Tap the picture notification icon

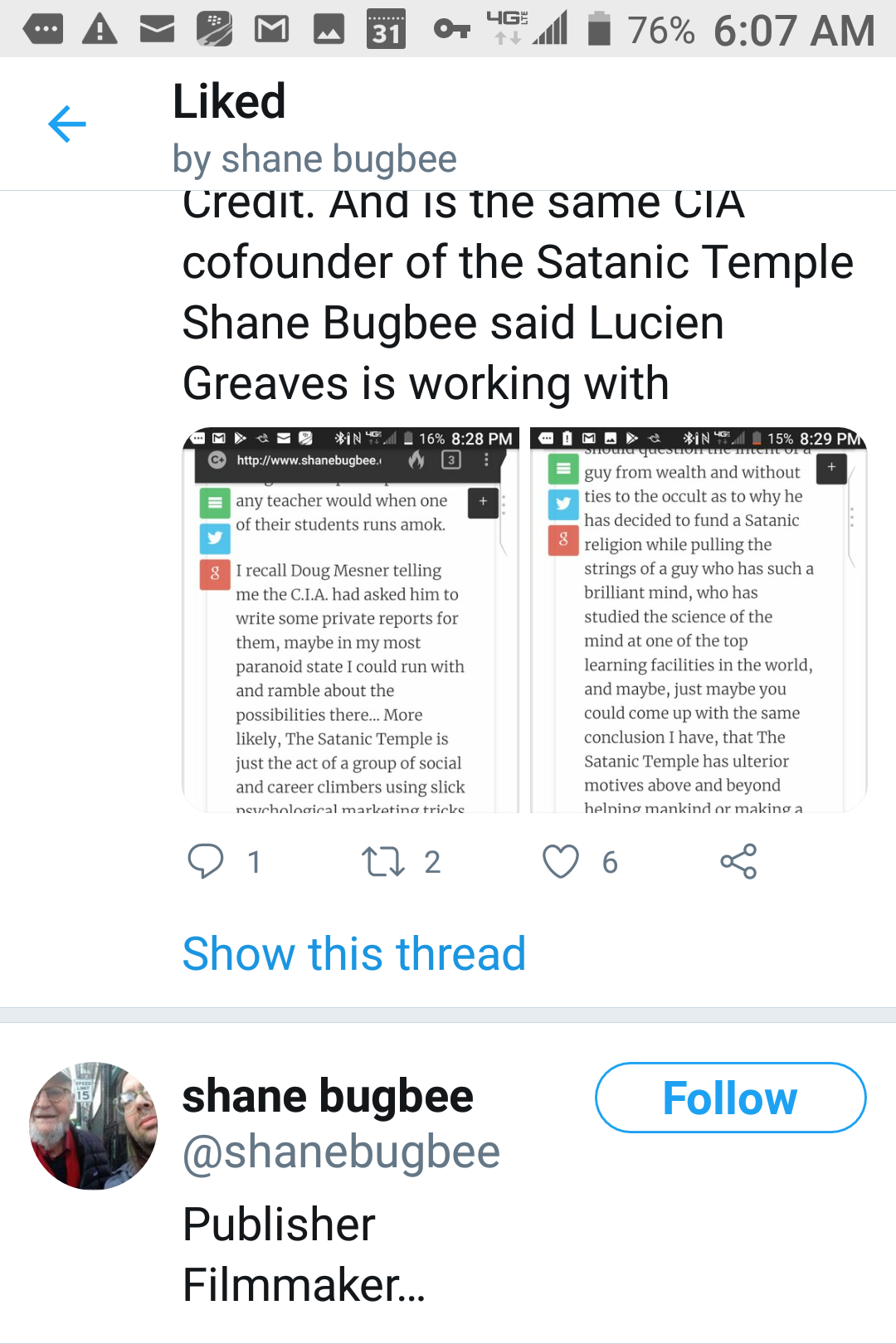tap(329, 30)
